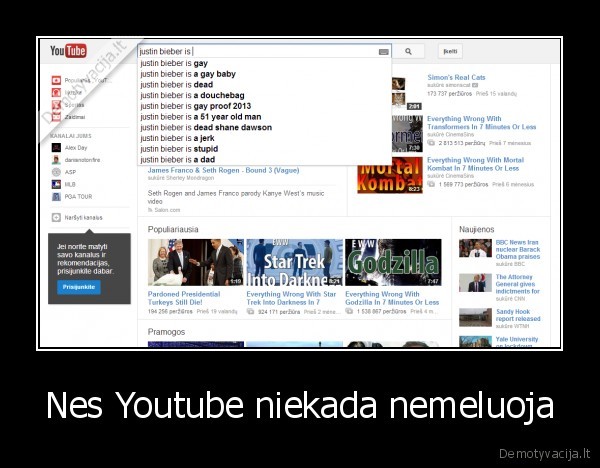Click the "sukūrė simonscat" uploader name
Viewport: 600px width, 468px height.
(449, 85)
